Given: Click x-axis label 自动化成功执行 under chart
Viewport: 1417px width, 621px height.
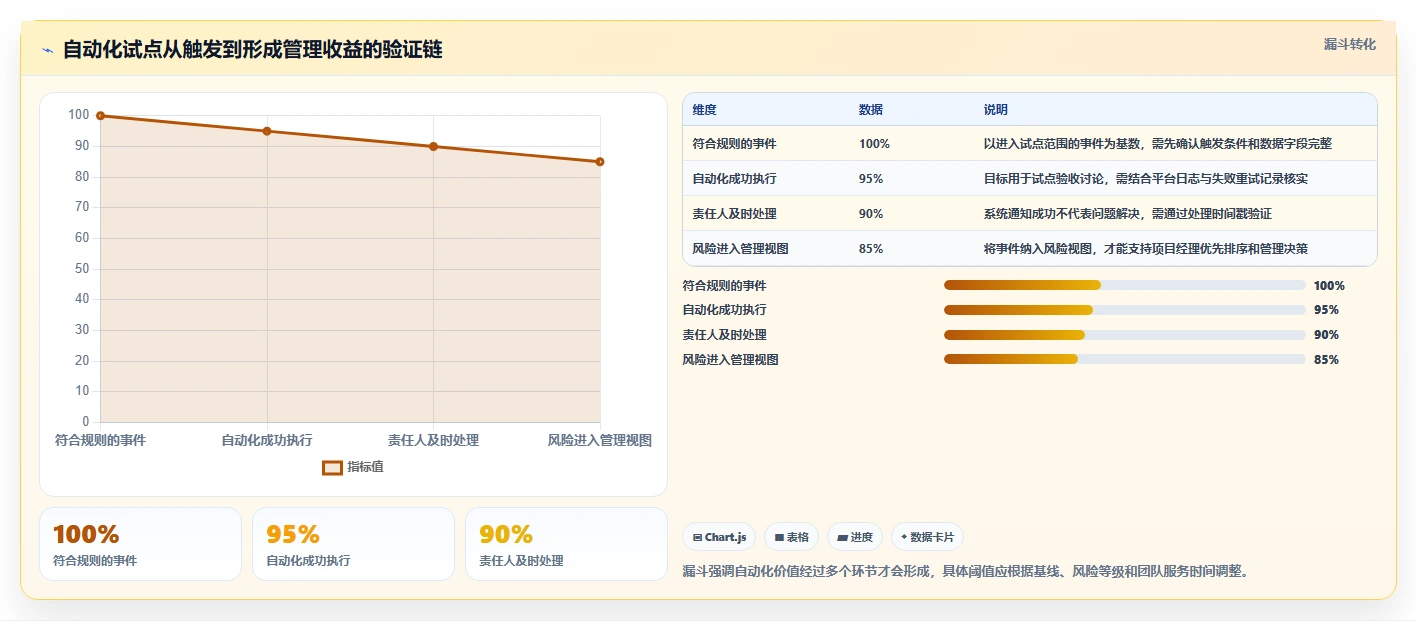Looking at the screenshot, I should (x=267, y=440).
